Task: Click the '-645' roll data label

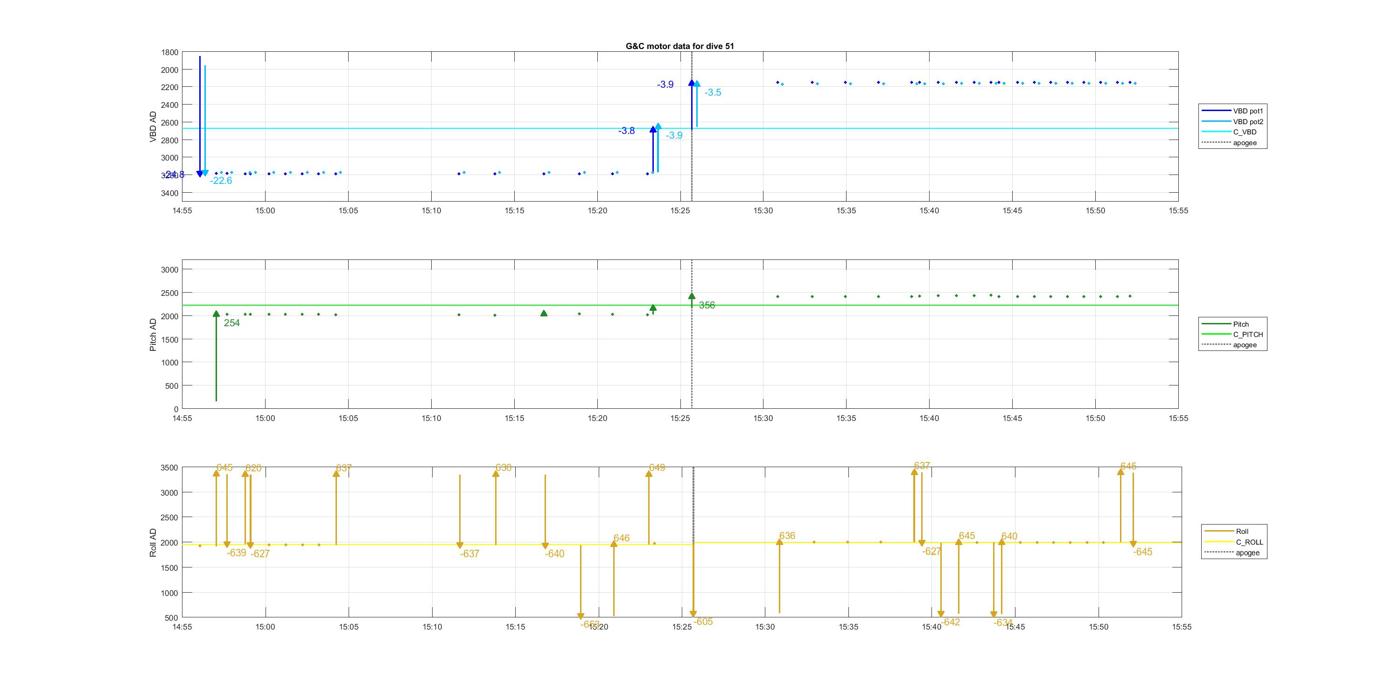Action: 1143,553
